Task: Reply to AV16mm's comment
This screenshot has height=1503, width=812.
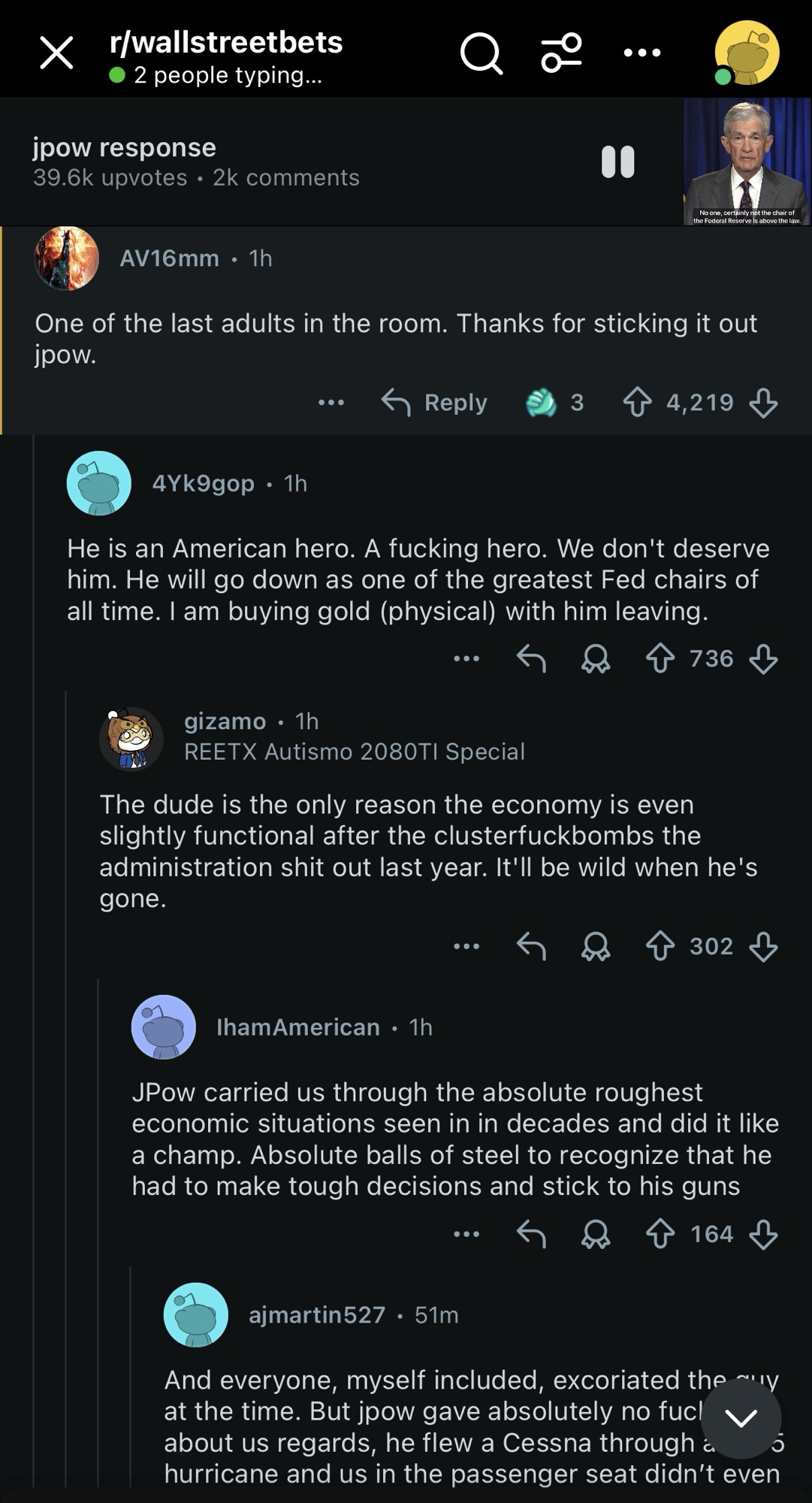Action: (x=435, y=402)
